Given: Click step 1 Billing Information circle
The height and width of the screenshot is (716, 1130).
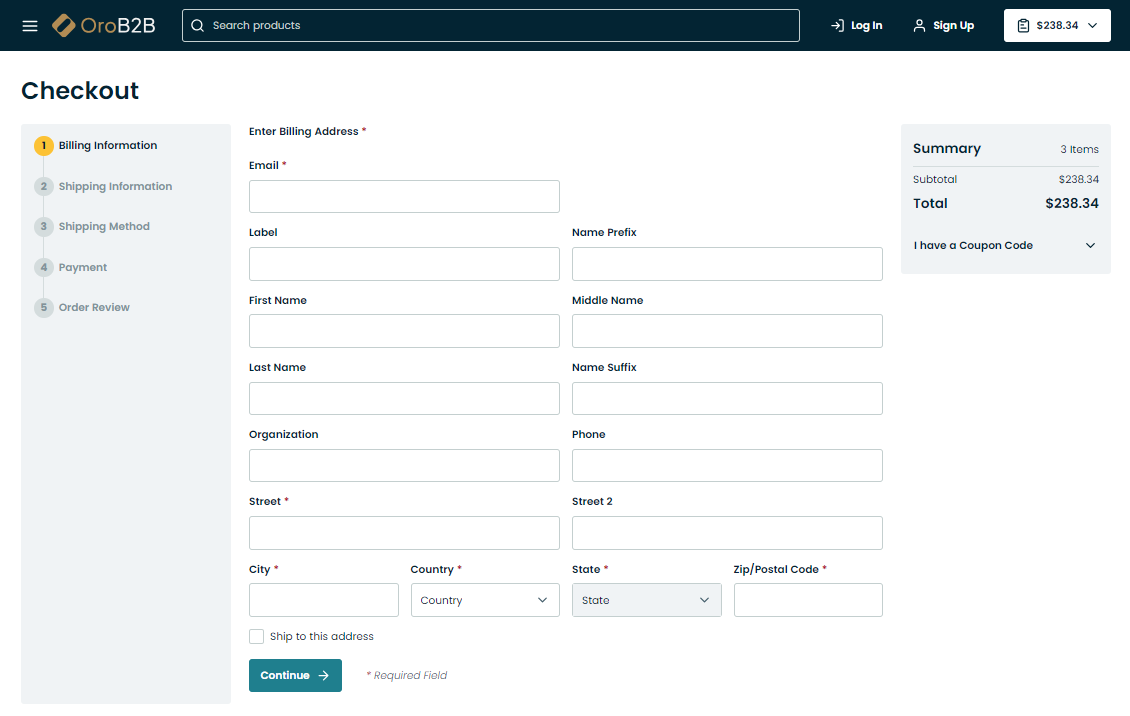Looking at the screenshot, I should coord(44,146).
